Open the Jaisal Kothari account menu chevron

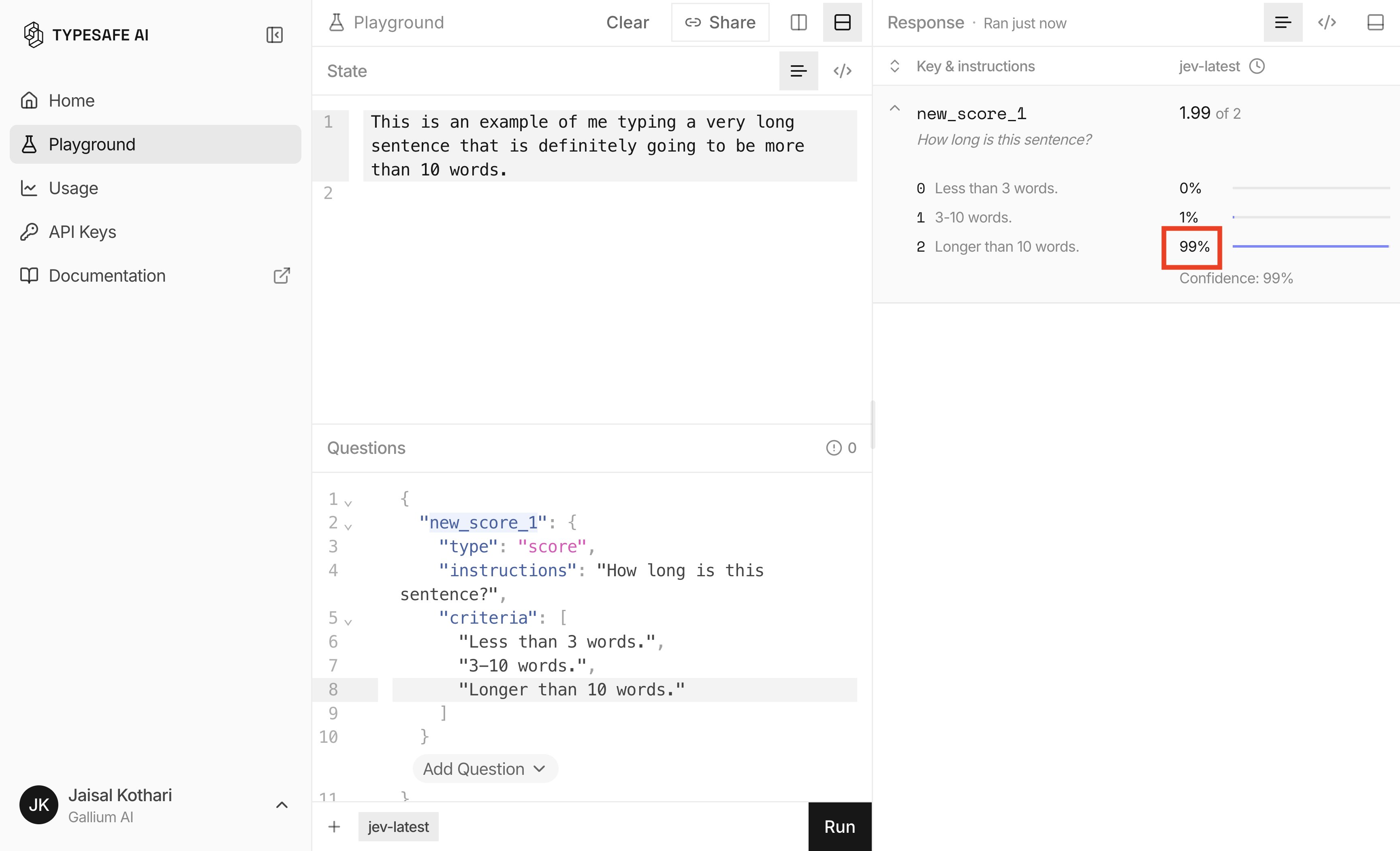(281, 804)
